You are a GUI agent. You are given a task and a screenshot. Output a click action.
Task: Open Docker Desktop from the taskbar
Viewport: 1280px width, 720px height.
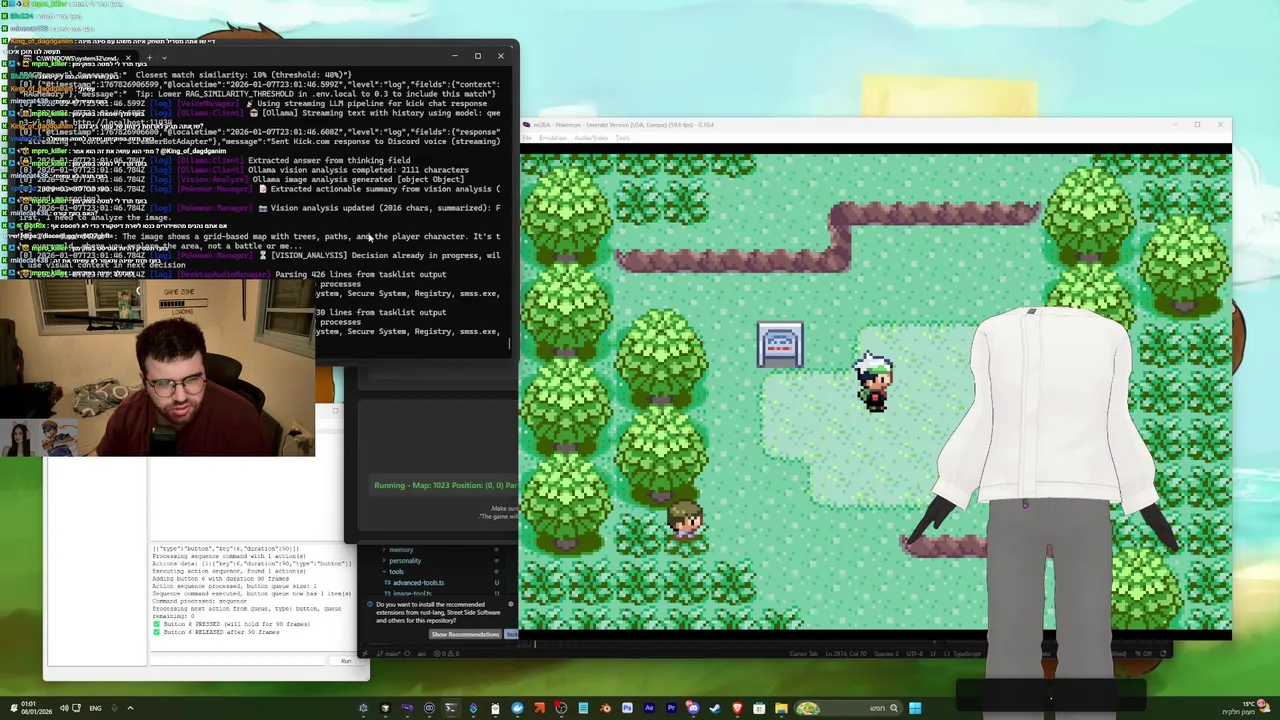pyautogui.click(x=517, y=708)
